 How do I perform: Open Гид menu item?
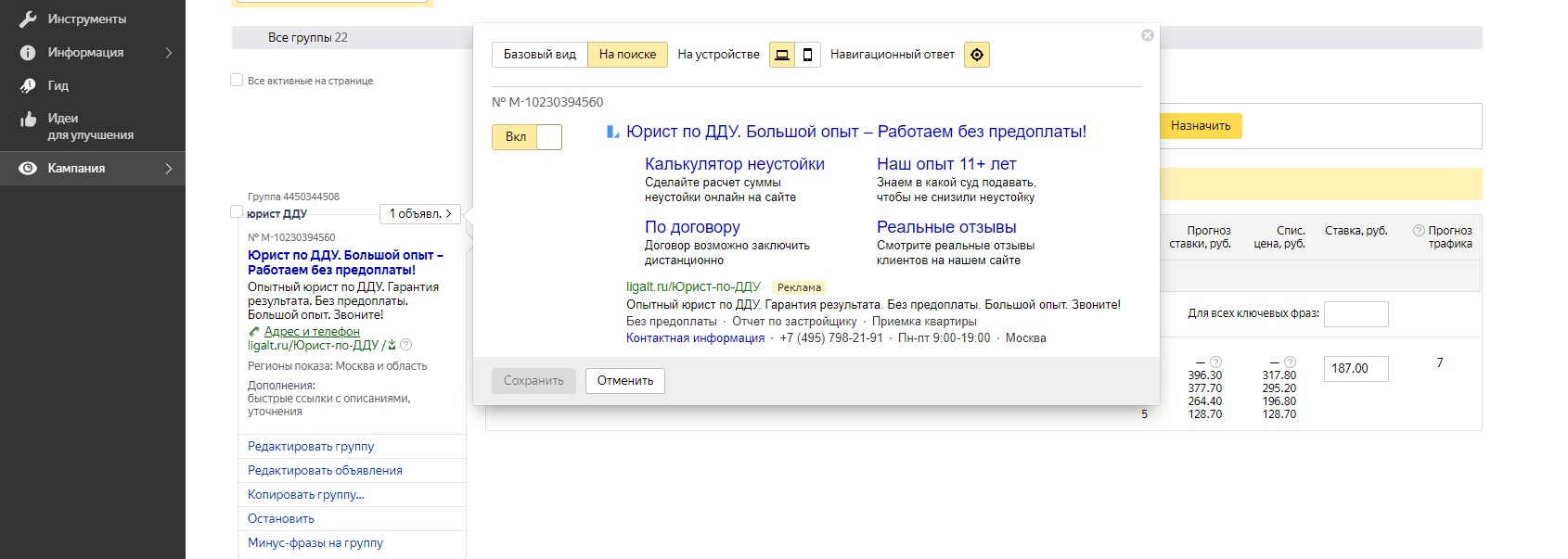58,85
